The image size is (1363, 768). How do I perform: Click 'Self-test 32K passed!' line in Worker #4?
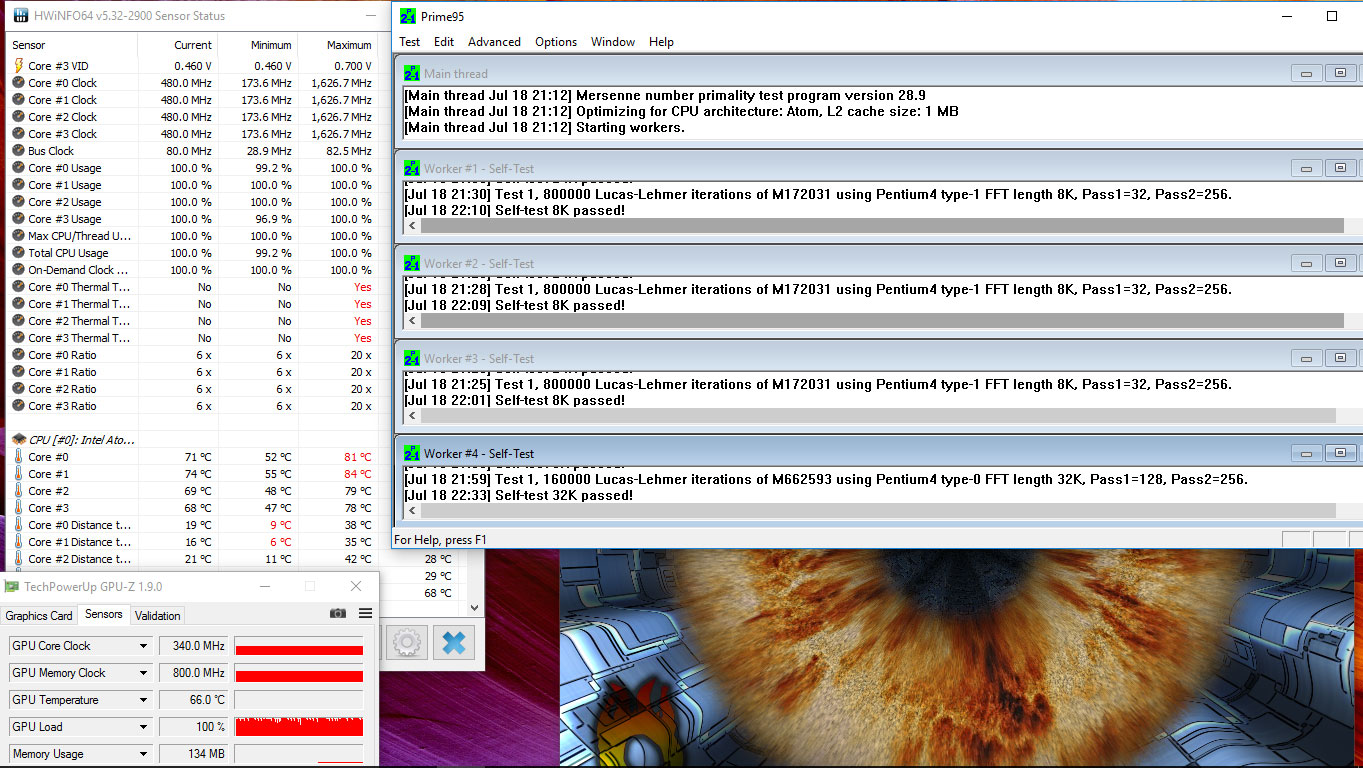pos(519,495)
